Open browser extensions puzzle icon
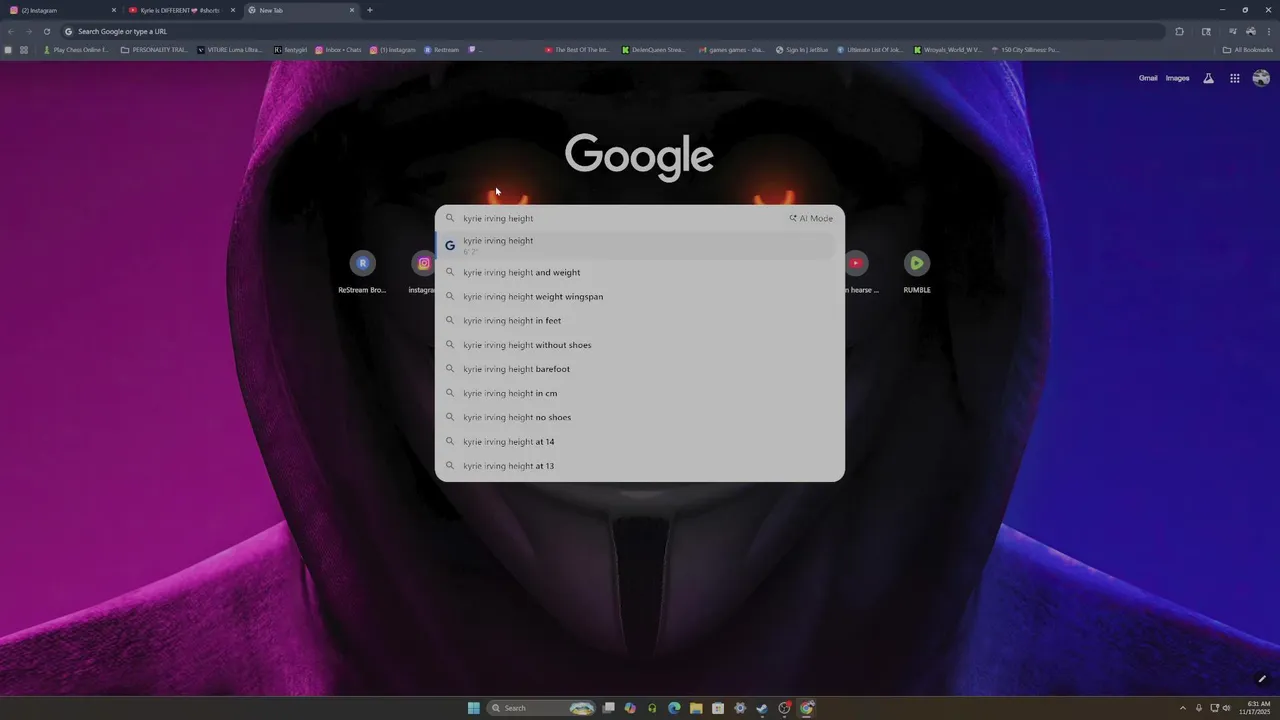This screenshot has height=720, width=1280. pyautogui.click(x=1179, y=31)
